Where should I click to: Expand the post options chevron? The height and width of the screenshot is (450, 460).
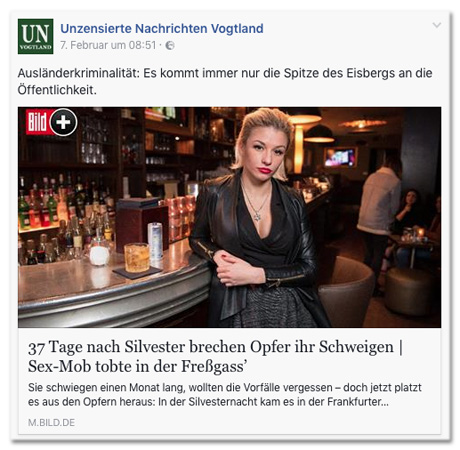coord(437,25)
